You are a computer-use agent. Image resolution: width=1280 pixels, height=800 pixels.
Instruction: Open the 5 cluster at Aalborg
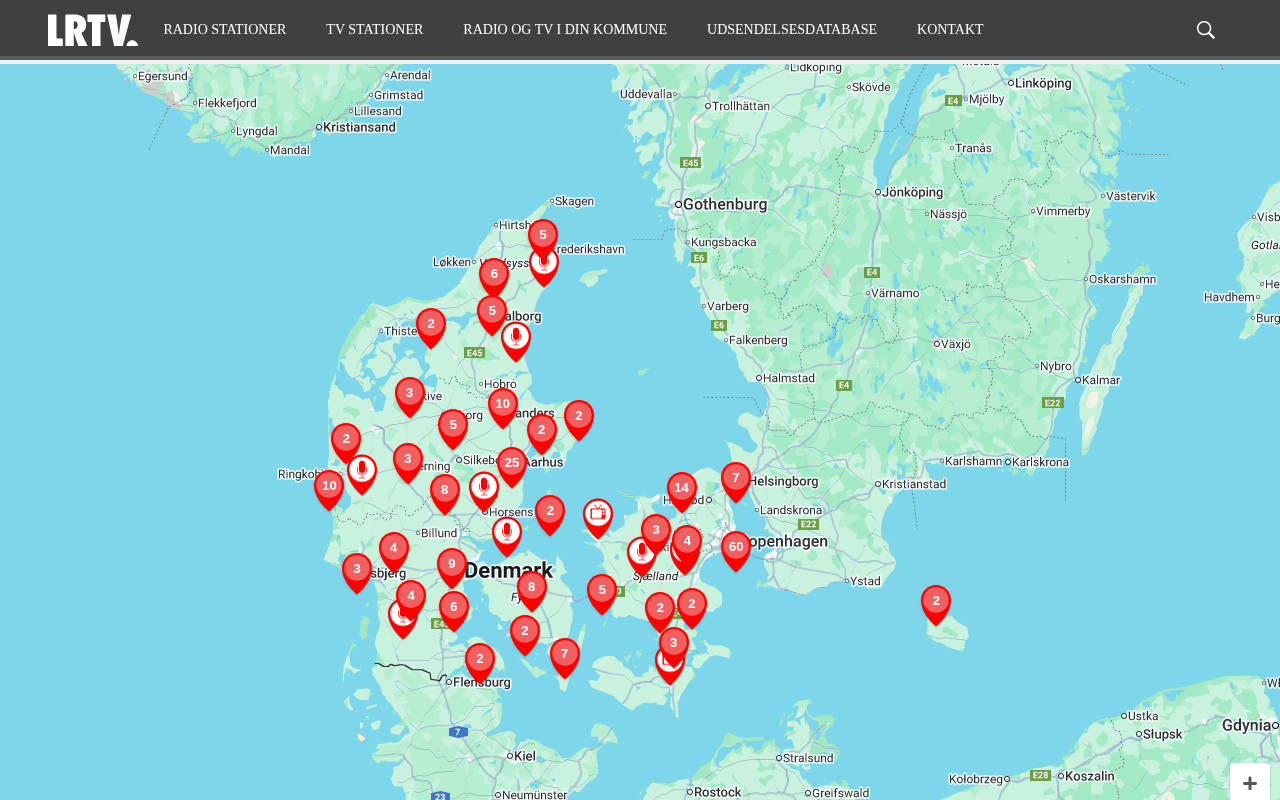(x=492, y=315)
